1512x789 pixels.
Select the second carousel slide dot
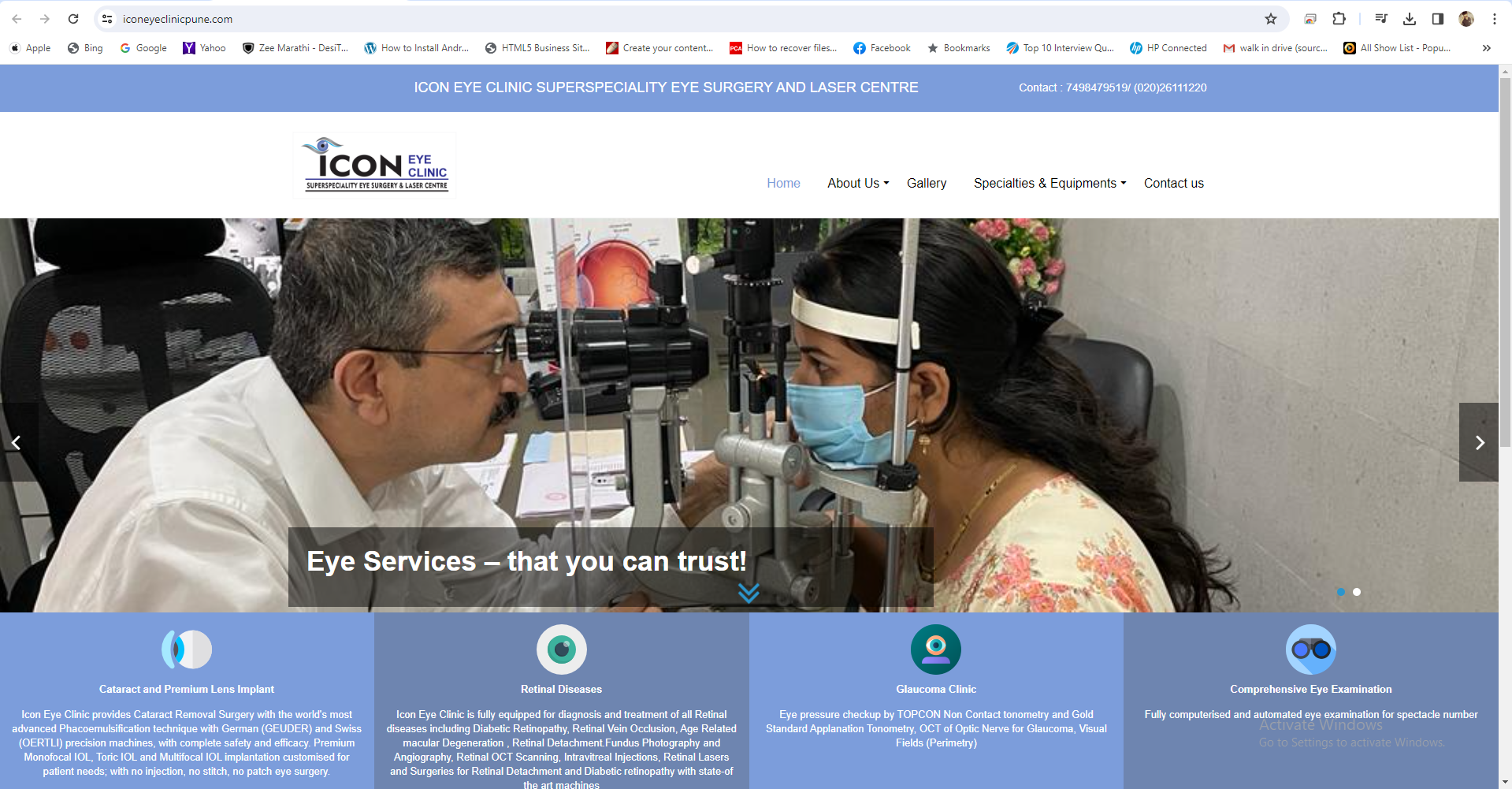tap(1357, 592)
